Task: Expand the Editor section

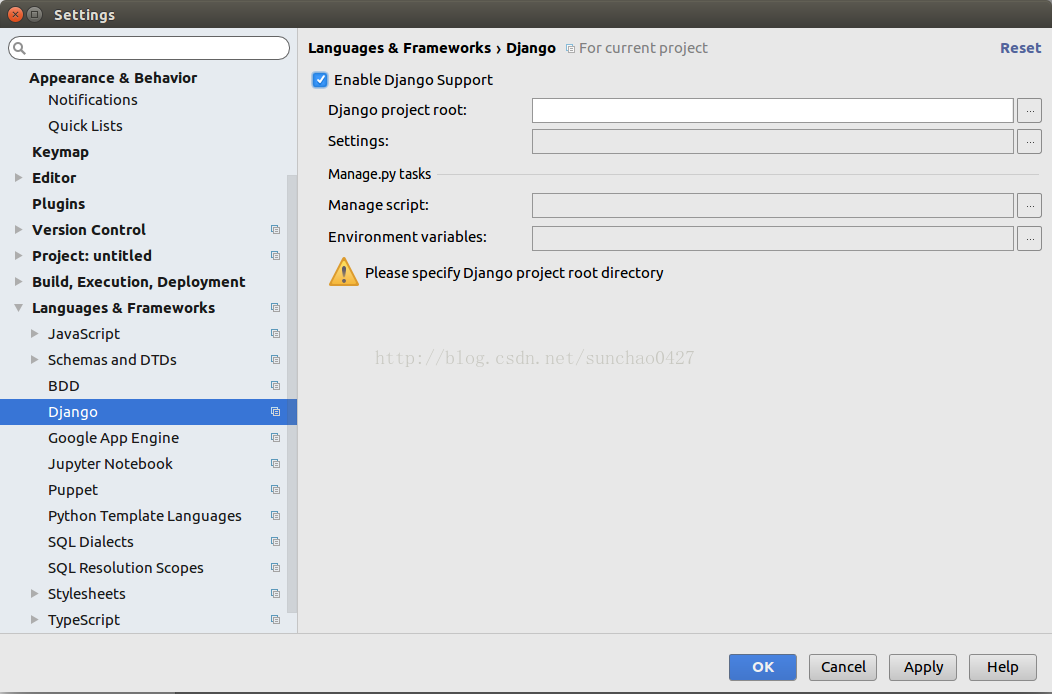Action: (x=19, y=178)
